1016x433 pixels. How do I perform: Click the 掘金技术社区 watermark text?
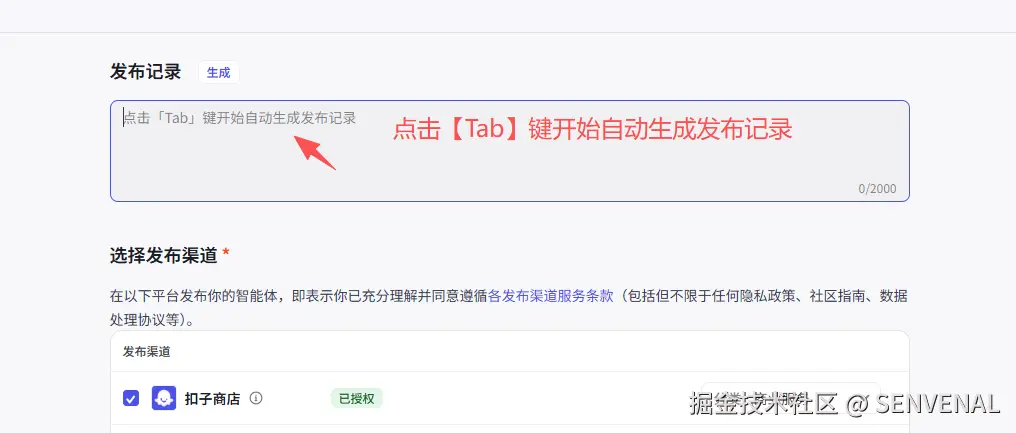point(765,403)
